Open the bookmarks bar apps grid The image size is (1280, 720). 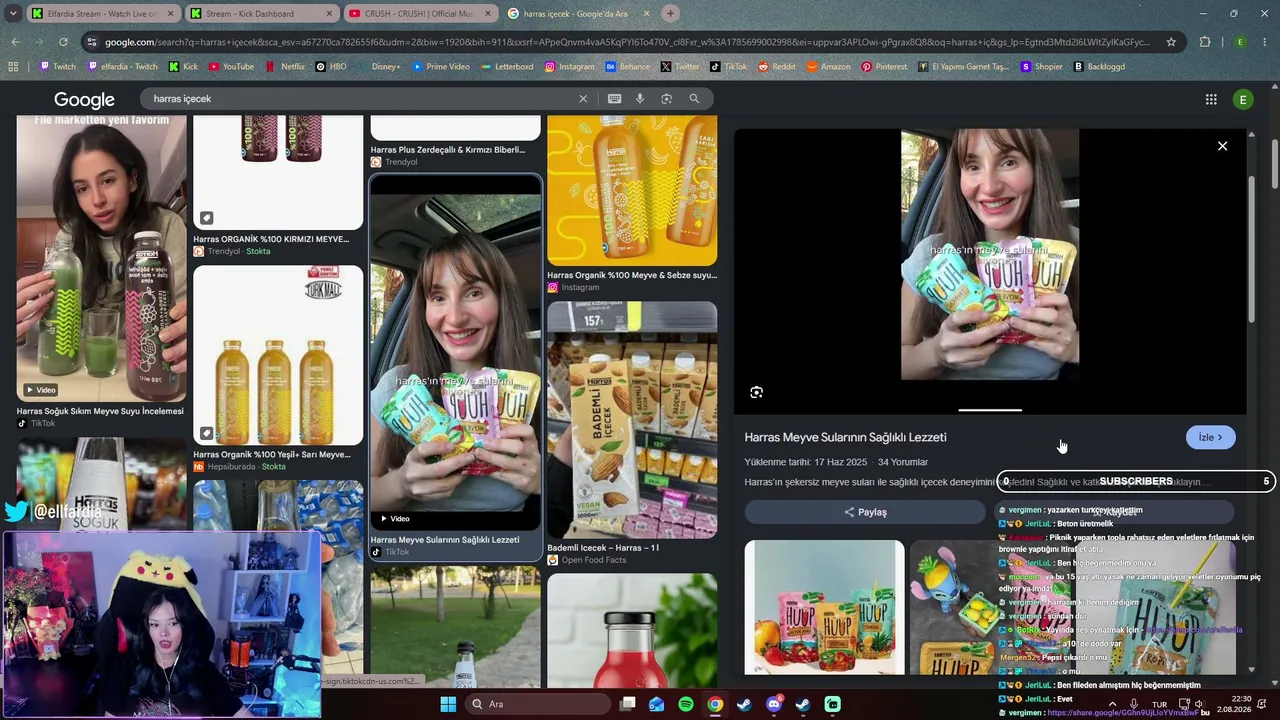pos(13,67)
